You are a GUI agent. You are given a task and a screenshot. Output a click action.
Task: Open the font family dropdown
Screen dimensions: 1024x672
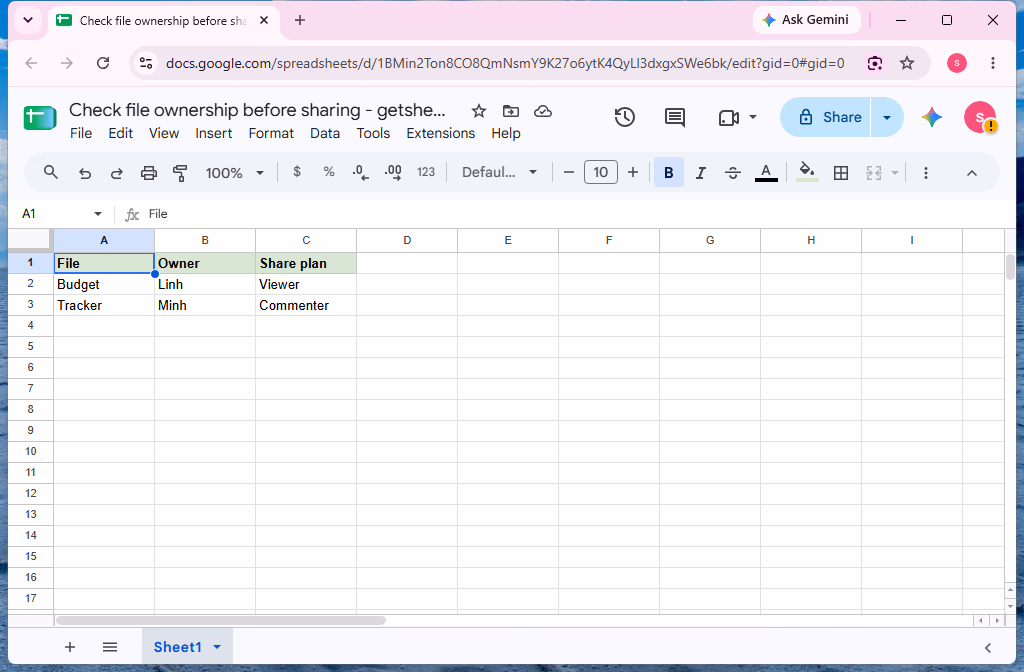[500, 172]
